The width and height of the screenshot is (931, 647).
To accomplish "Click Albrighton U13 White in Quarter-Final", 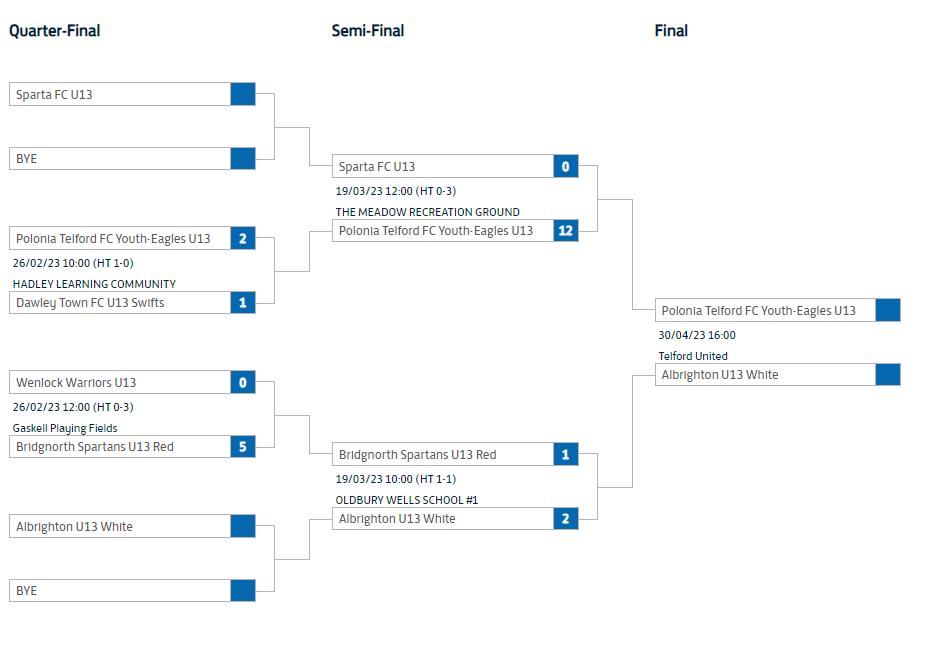I will point(74,527).
